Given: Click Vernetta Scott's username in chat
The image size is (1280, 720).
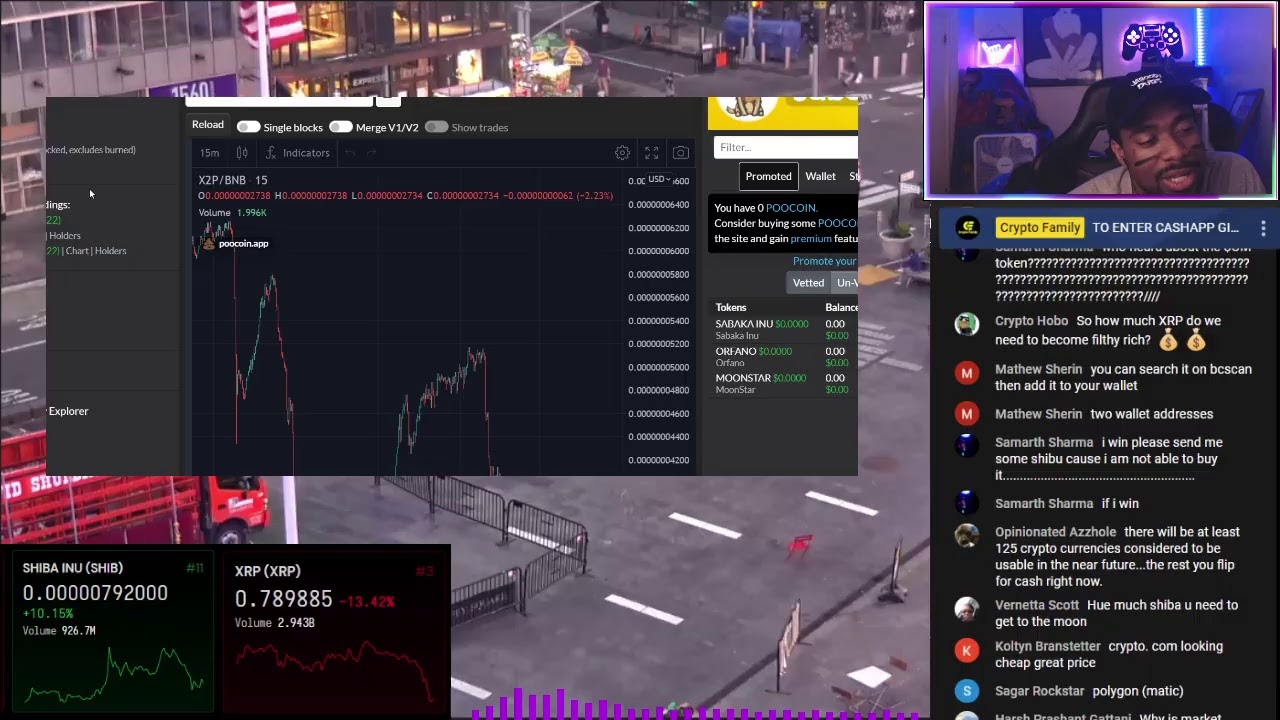Looking at the screenshot, I should [x=1037, y=605].
